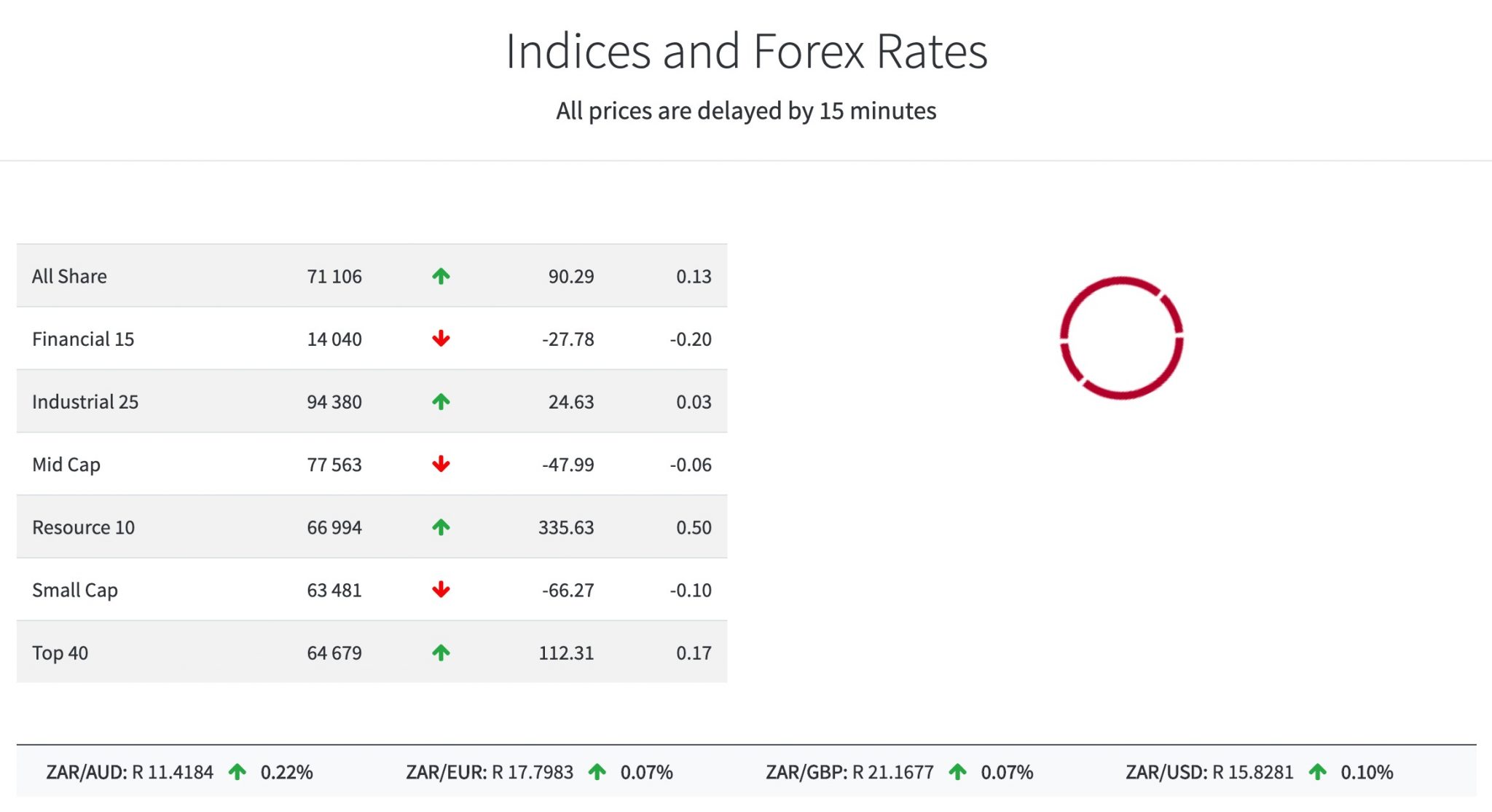Click the loading spinner circle
Viewport: 1492px width, 812px height.
(x=1122, y=337)
